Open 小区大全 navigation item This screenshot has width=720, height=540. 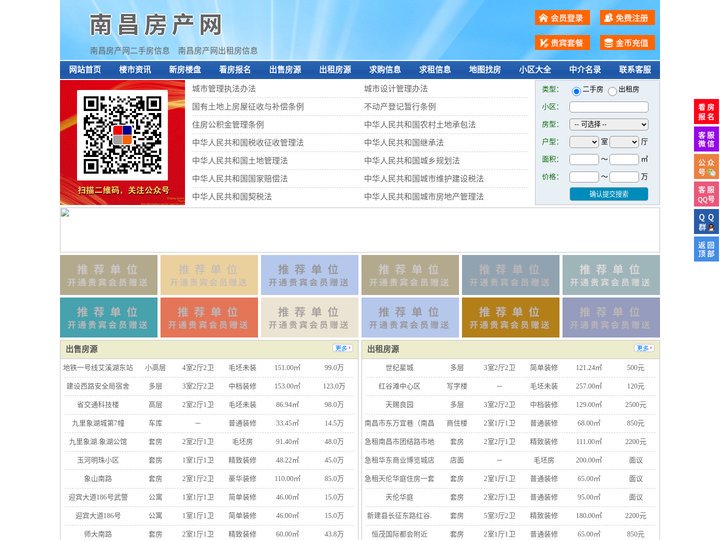[535, 70]
